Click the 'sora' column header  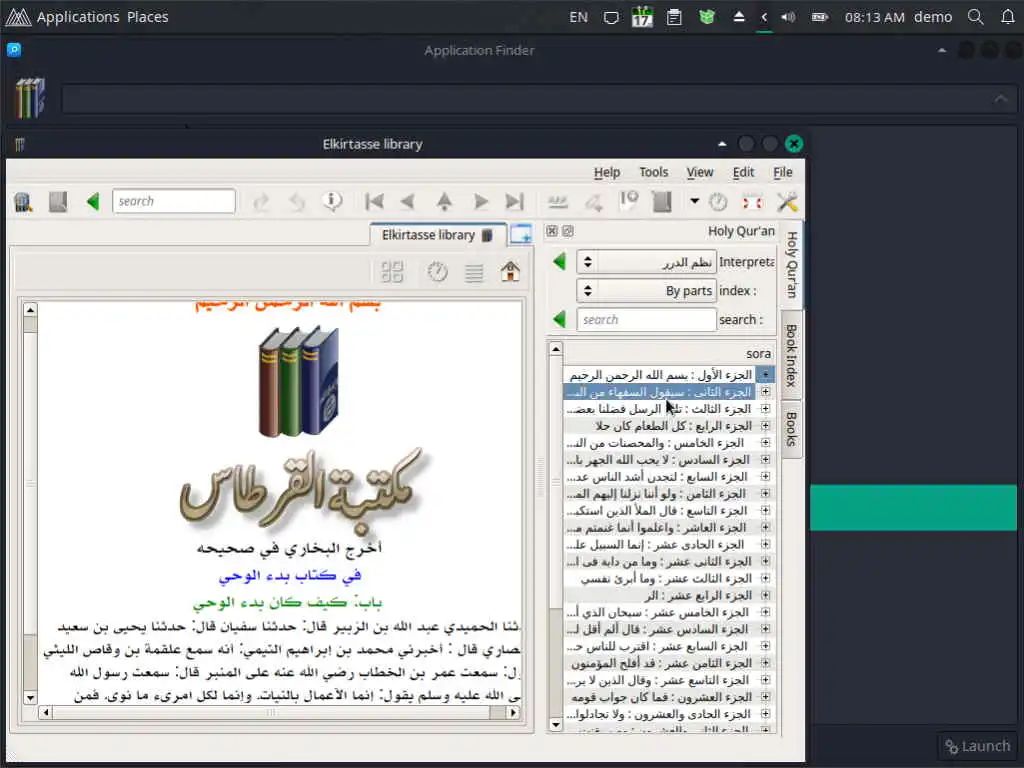pos(669,353)
